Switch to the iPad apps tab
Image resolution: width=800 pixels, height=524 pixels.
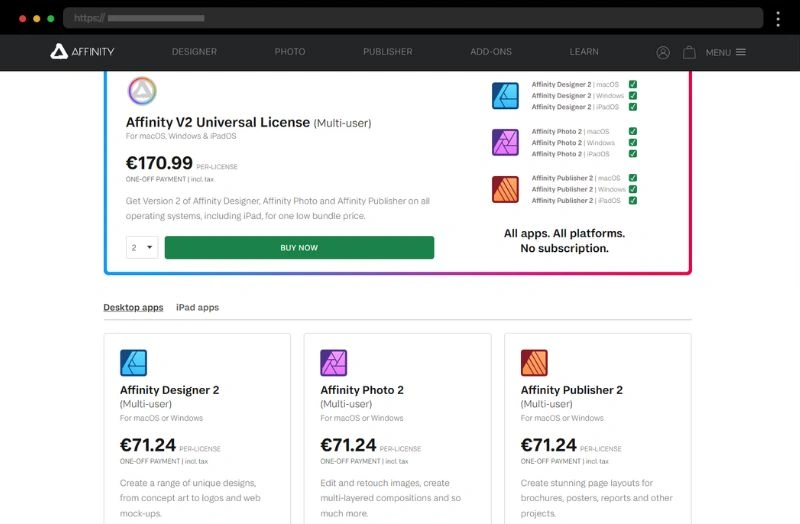[197, 307]
